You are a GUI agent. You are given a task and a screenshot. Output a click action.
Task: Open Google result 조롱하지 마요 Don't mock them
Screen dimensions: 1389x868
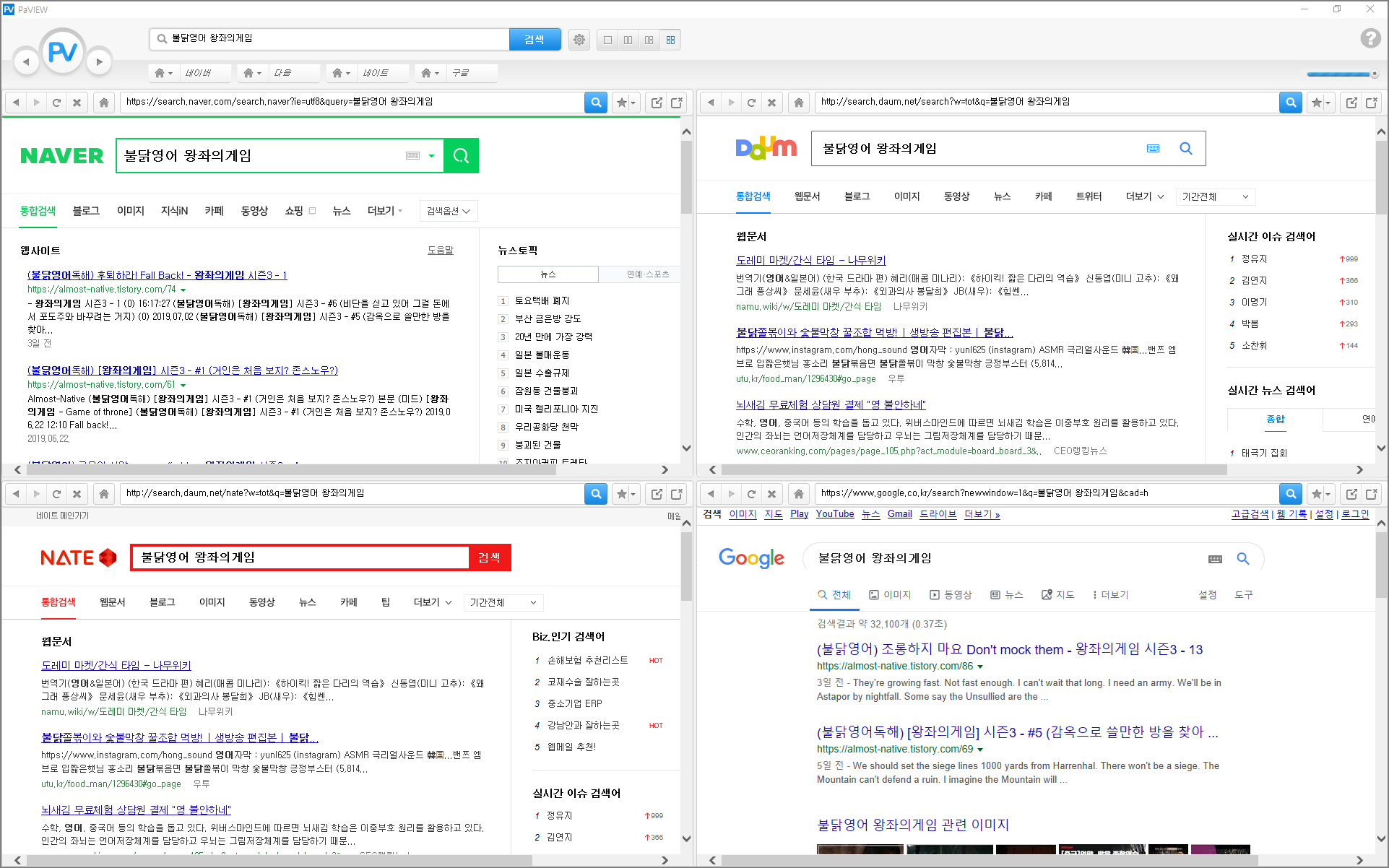[x=1010, y=649]
